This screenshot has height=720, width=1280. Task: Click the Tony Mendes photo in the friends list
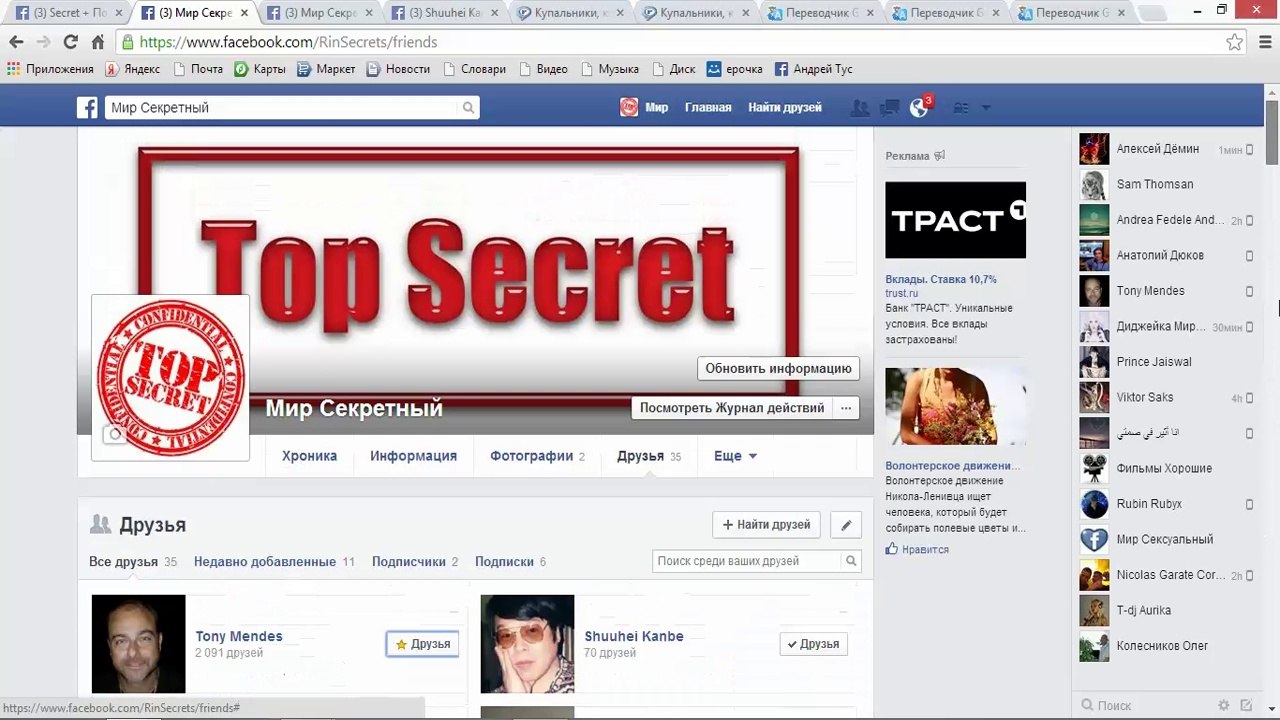point(138,644)
